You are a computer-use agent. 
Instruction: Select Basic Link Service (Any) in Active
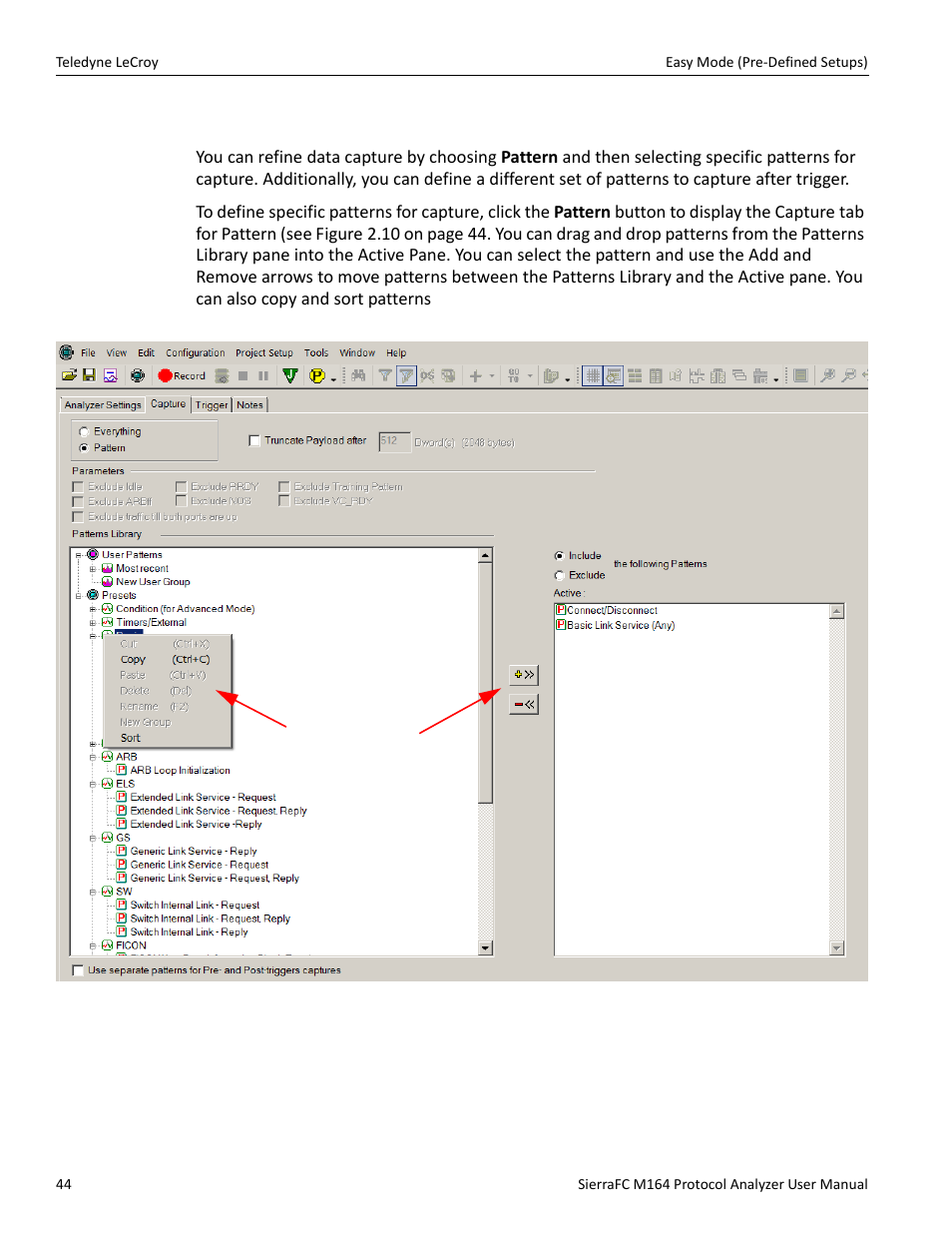point(621,625)
